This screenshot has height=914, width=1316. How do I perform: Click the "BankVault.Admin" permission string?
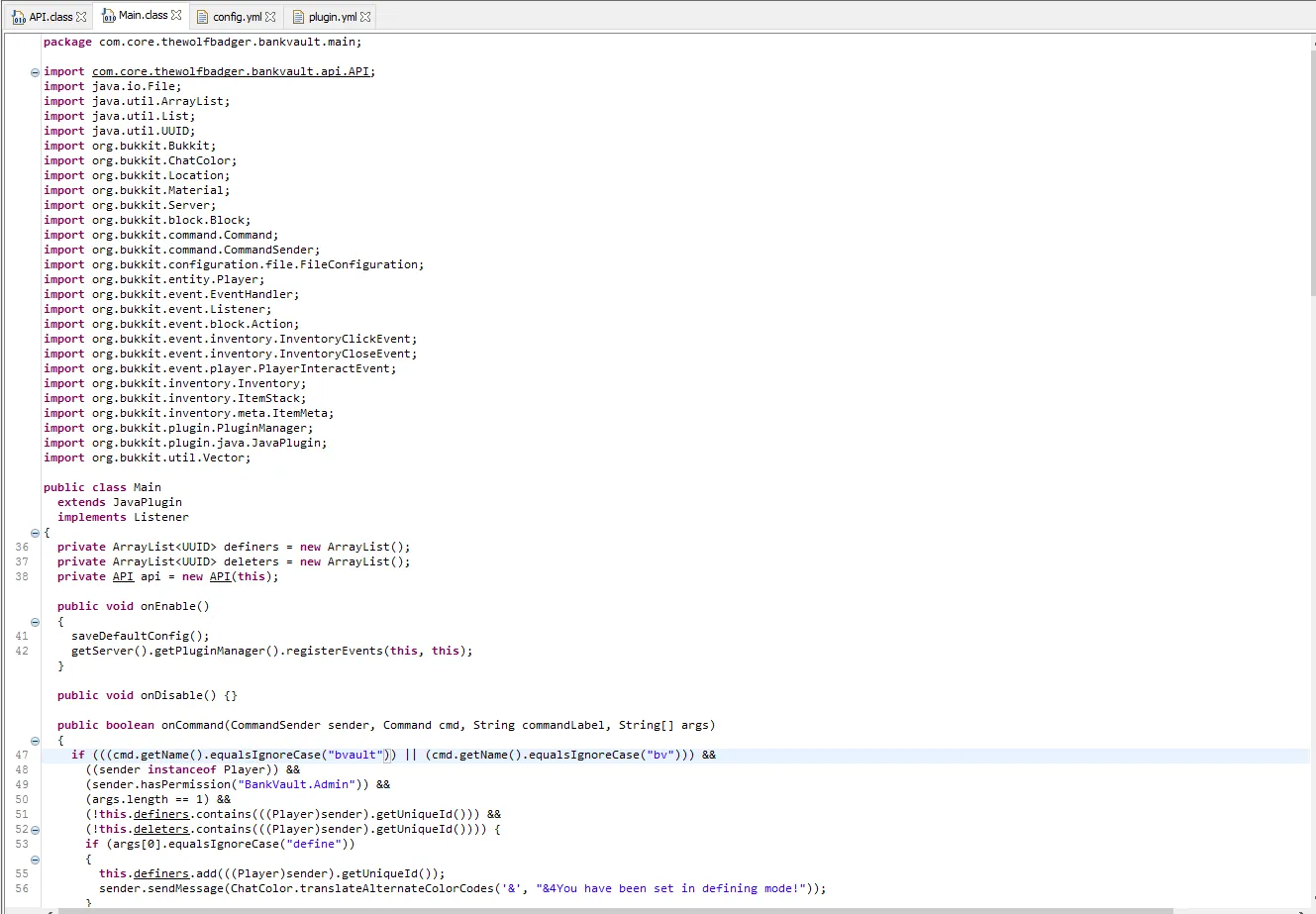pos(297,784)
